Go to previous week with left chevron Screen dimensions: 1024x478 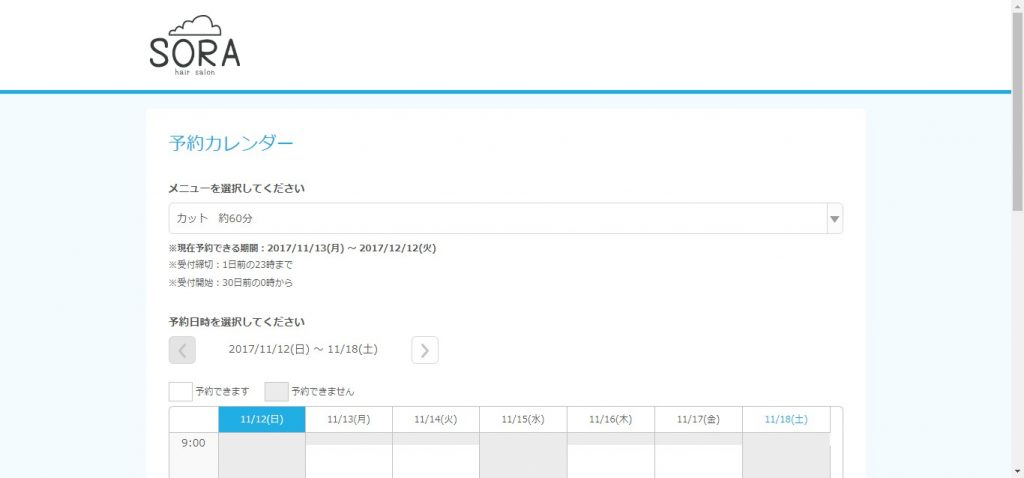[x=182, y=351]
